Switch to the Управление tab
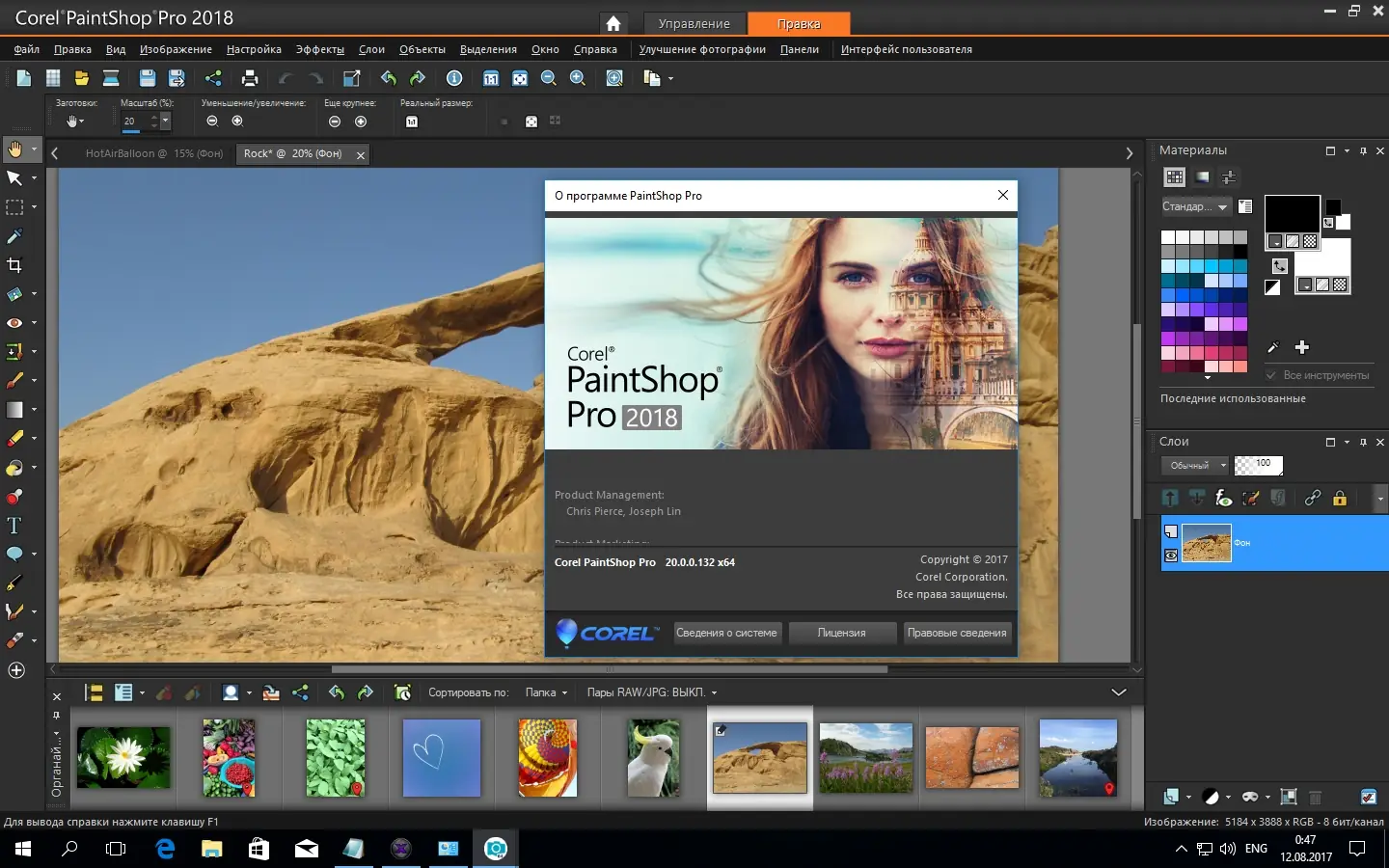Screen dimensions: 1389x868 pos(694,23)
